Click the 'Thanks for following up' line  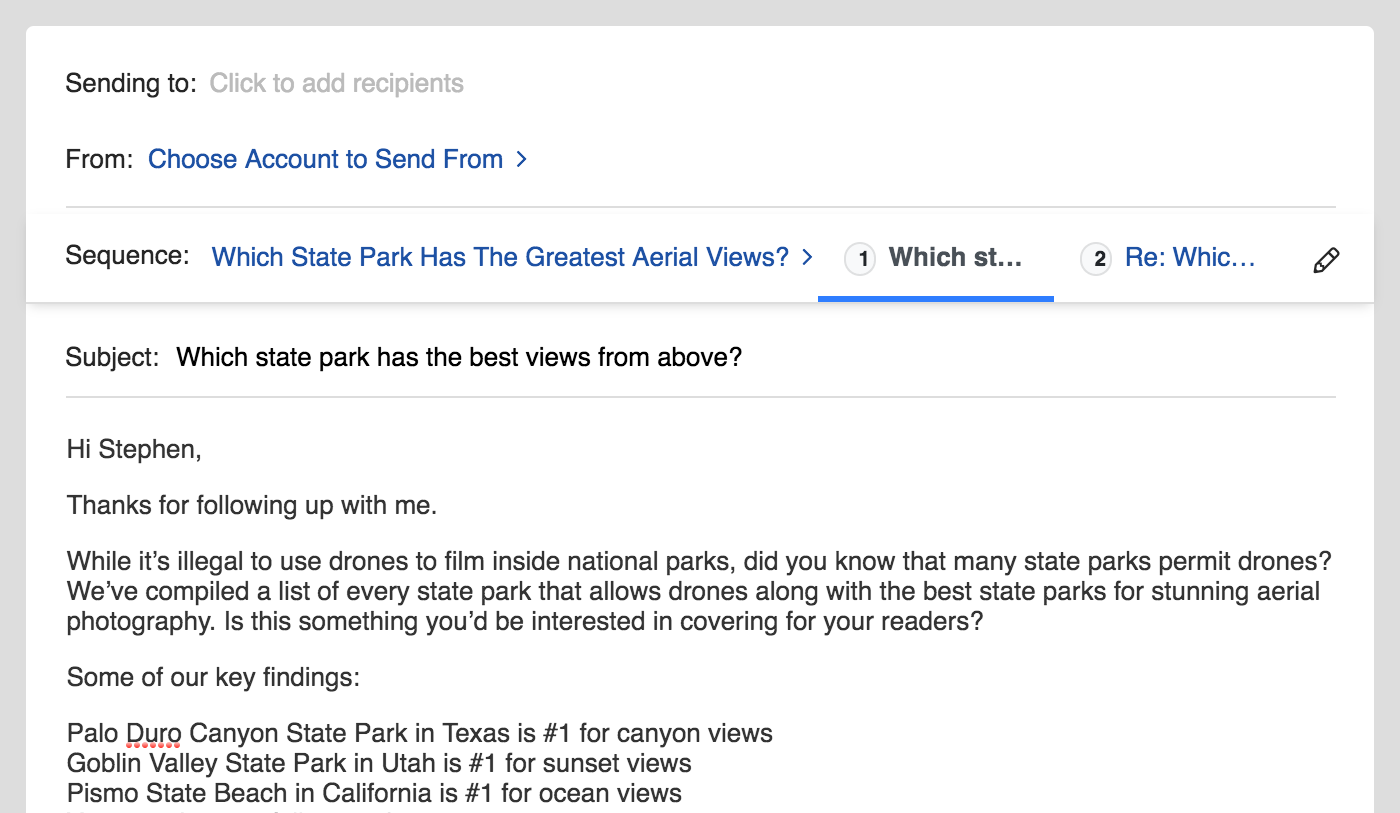click(252, 506)
